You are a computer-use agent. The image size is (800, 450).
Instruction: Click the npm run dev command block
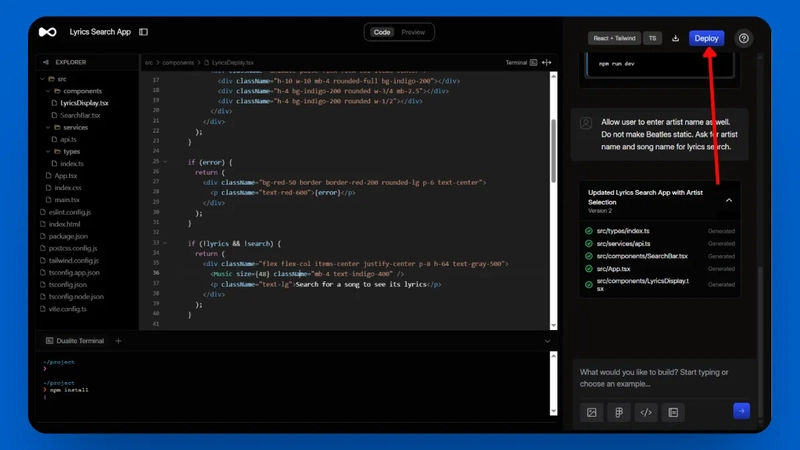pyautogui.click(x=660, y=65)
